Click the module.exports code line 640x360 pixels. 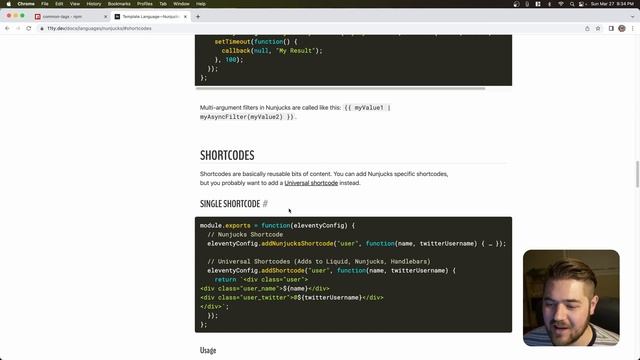click(278, 226)
